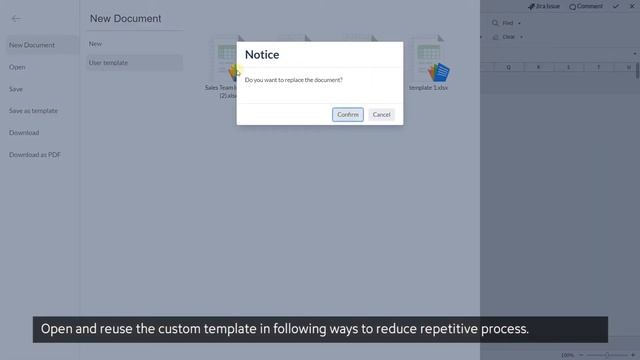Confirm replacing the document

(x=348, y=115)
